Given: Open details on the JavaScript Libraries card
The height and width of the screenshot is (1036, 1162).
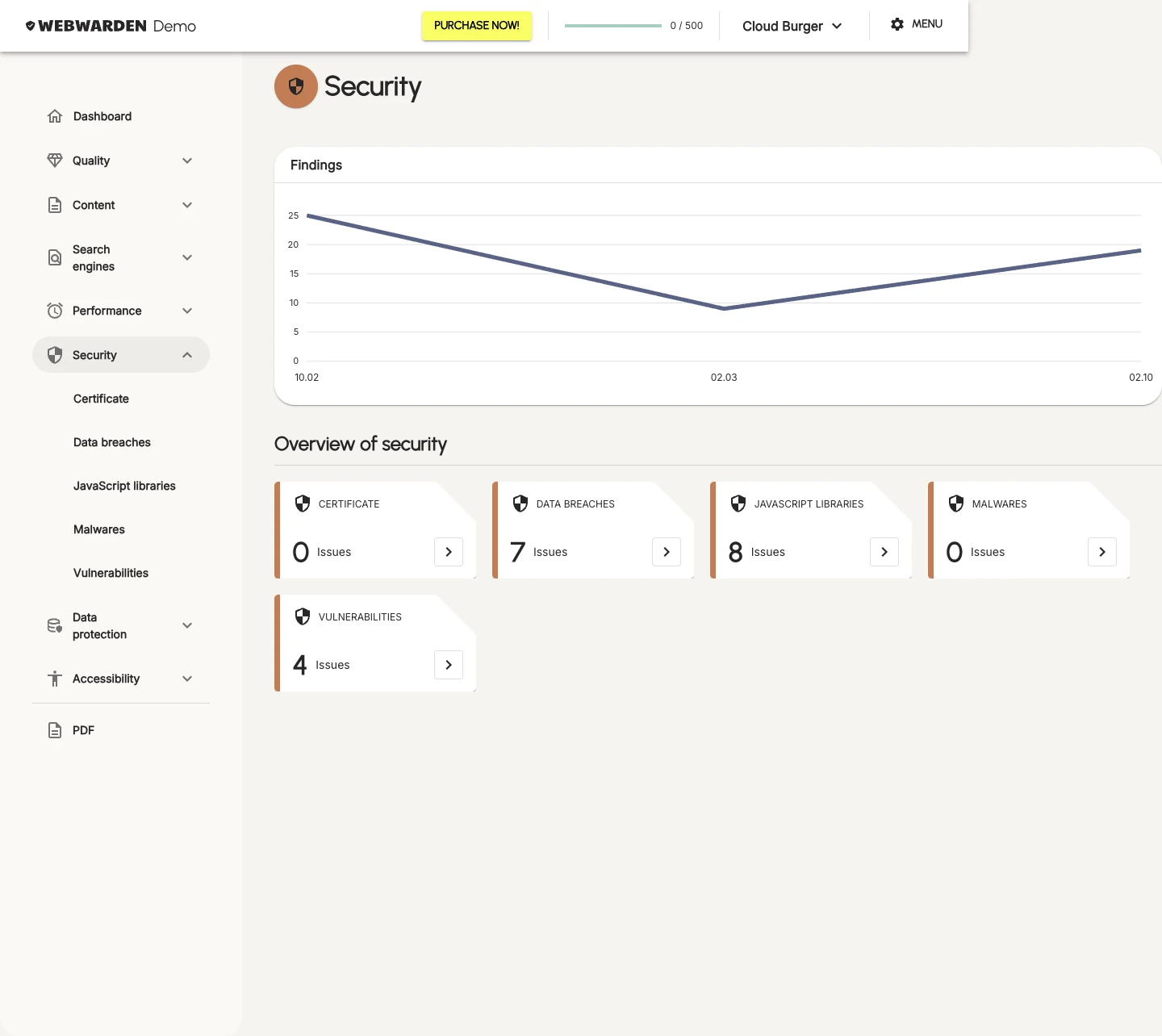Looking at the screenshot, I should click(884, 552).
